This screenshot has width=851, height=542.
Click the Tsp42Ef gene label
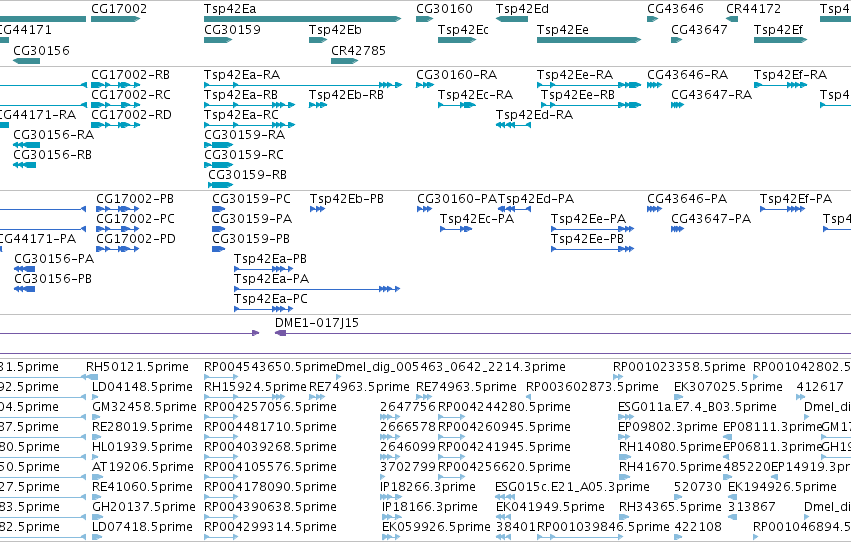(x=778, y=30)
